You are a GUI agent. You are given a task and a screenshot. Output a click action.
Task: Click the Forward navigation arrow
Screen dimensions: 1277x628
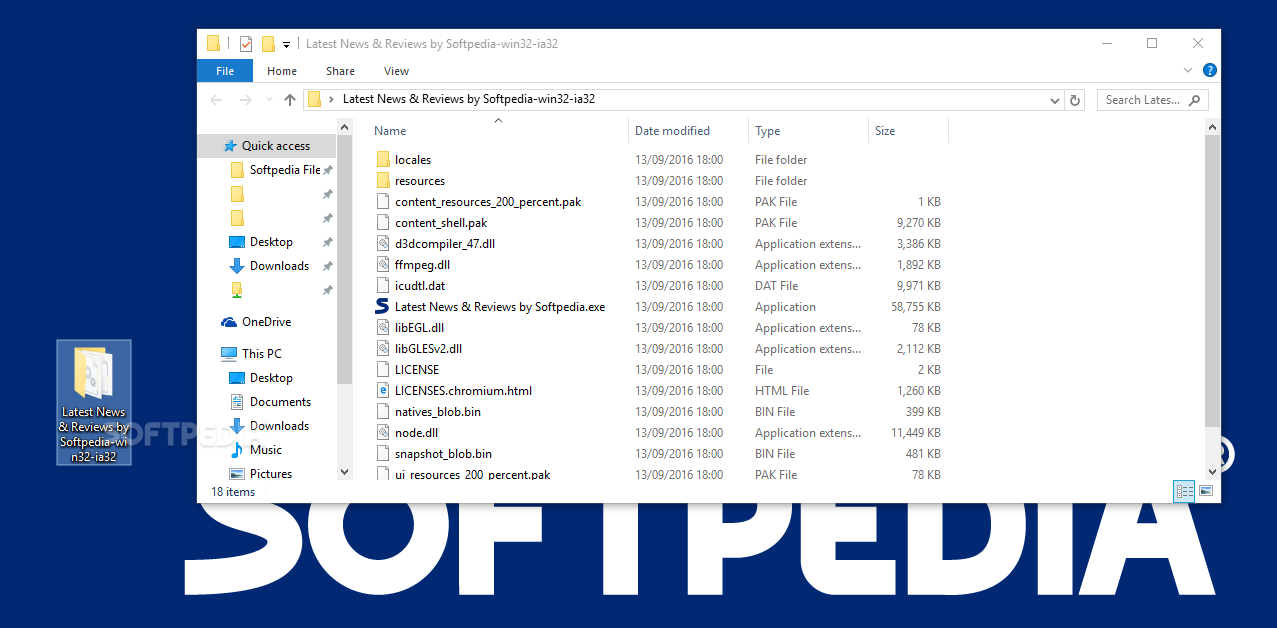tap(246, 100)
